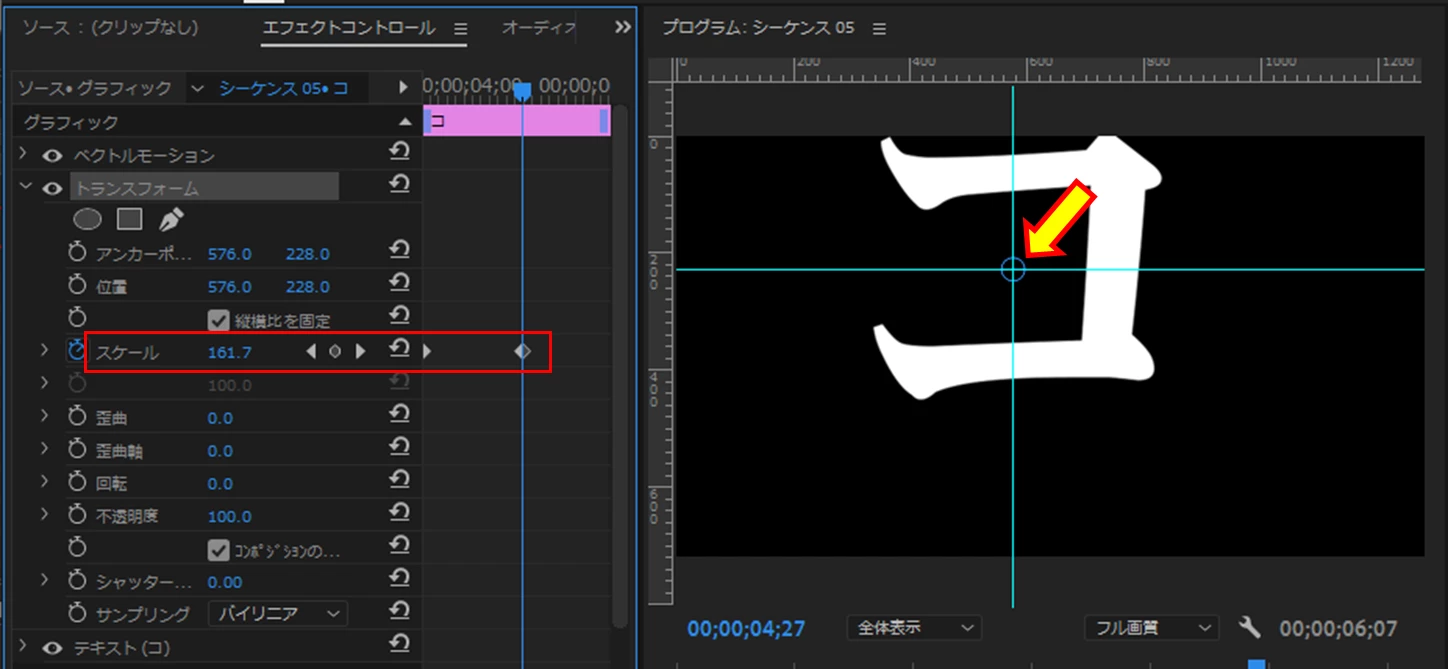Select the ellipse mask tool under トランスフォーム
1448x669 pixels.
point(88,218)
